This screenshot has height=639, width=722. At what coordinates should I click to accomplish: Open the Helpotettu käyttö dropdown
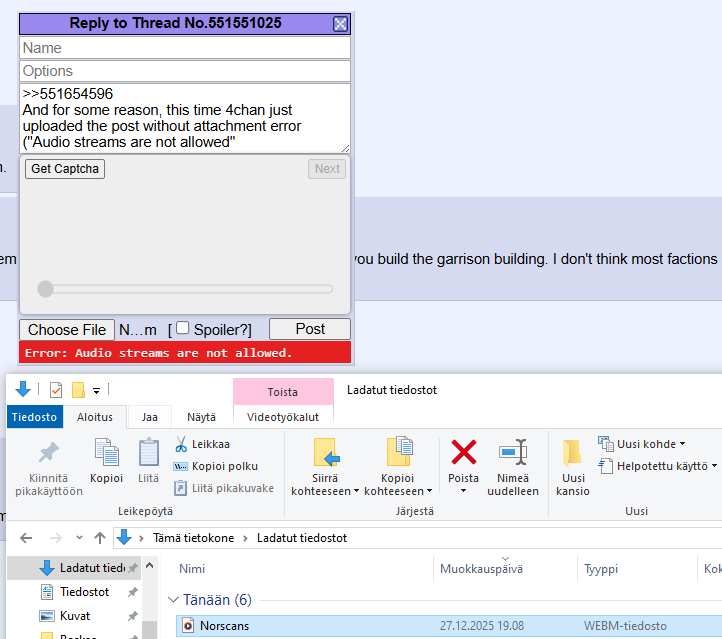click(x=658, y=466)
